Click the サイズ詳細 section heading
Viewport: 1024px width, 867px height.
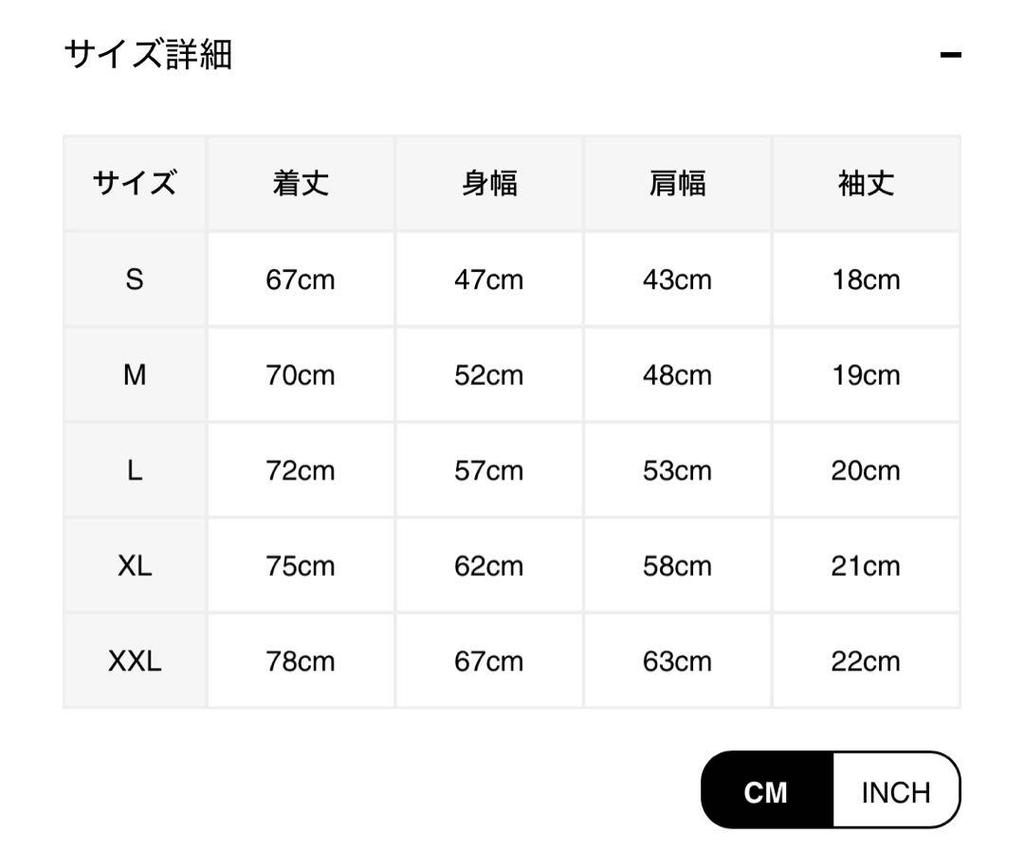coord(148,54)
